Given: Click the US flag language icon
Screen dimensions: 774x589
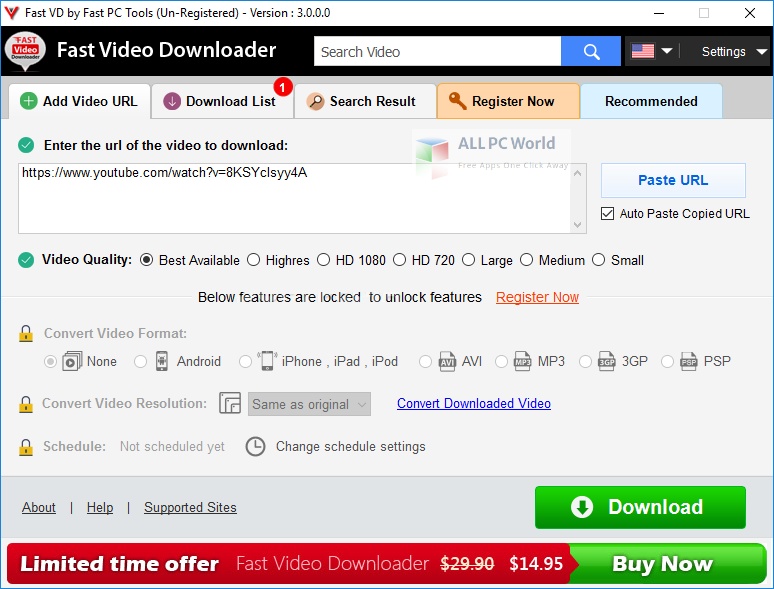Looking at the screenshot, I should click(x=643, y=51).
